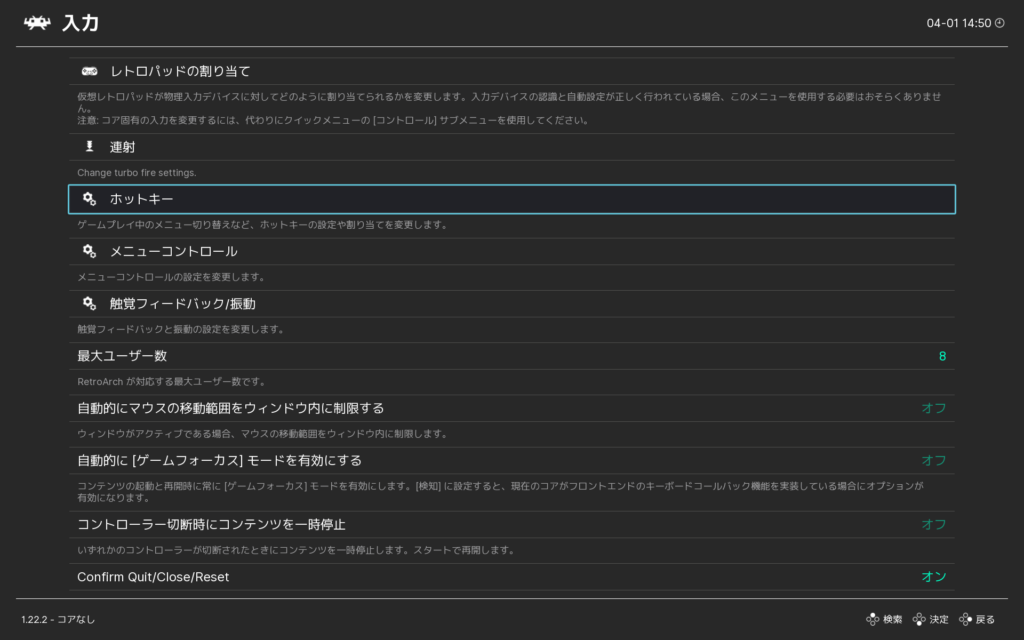Screen dimensions: 1024x640
Task: Click the gears icon beside 触覚フィードバック/振動
Action: point(89,303)
